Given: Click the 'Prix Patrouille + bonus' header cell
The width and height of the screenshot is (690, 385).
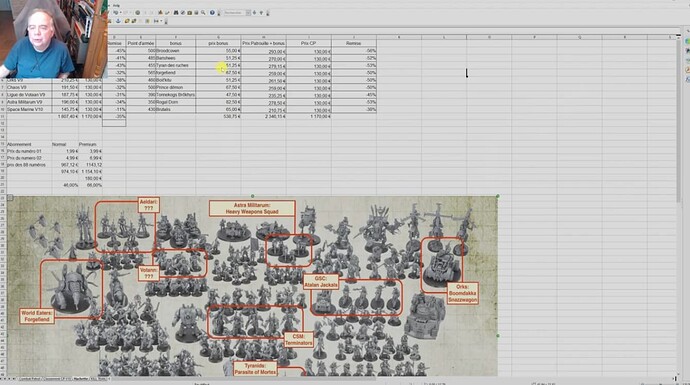Looking at the screenshot, I should pos(263,44).
